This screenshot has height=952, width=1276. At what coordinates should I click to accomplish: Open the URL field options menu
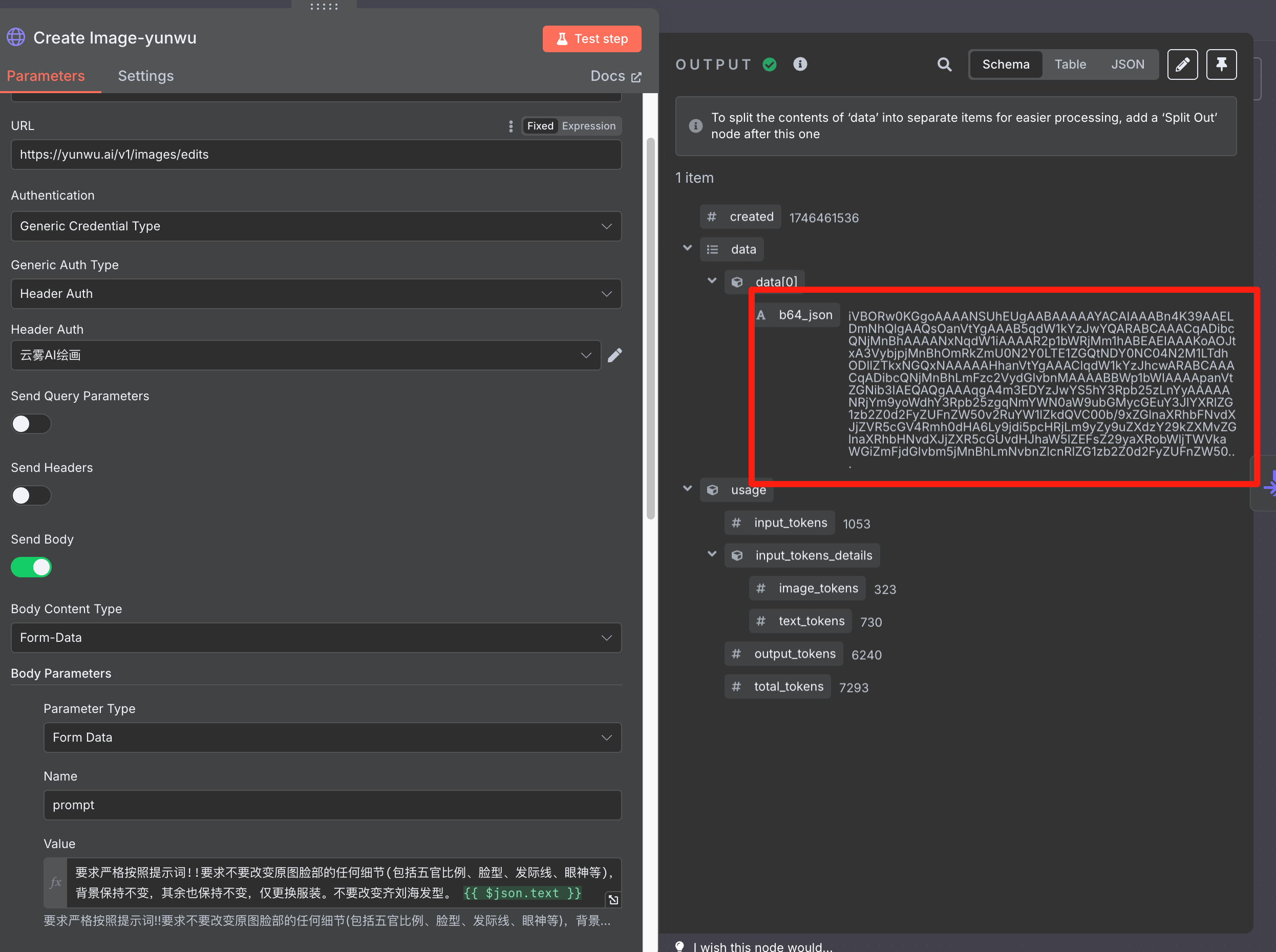[x=511, y=126]
